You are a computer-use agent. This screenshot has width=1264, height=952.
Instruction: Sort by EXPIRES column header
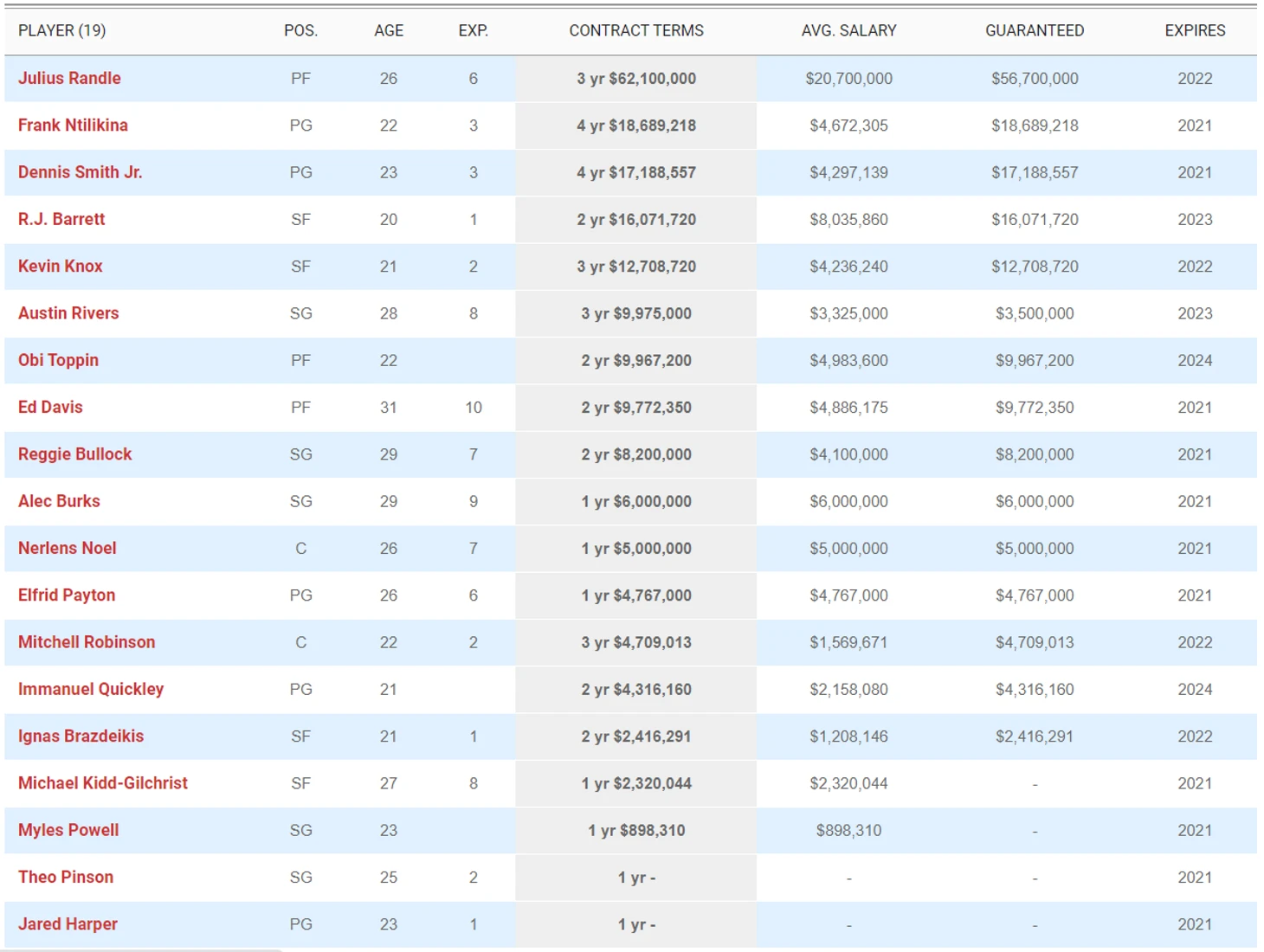click(1195, 30)
